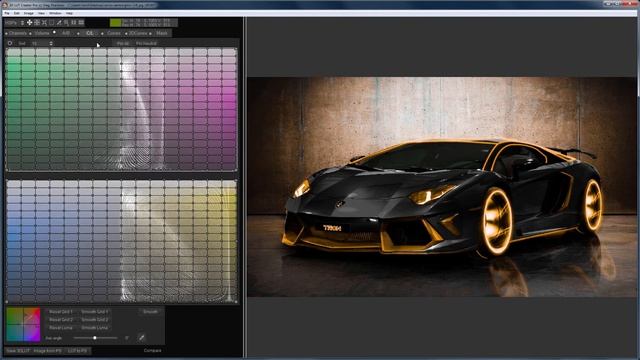
Task: Click Smooth Grid 2 button
Action: 94,320
